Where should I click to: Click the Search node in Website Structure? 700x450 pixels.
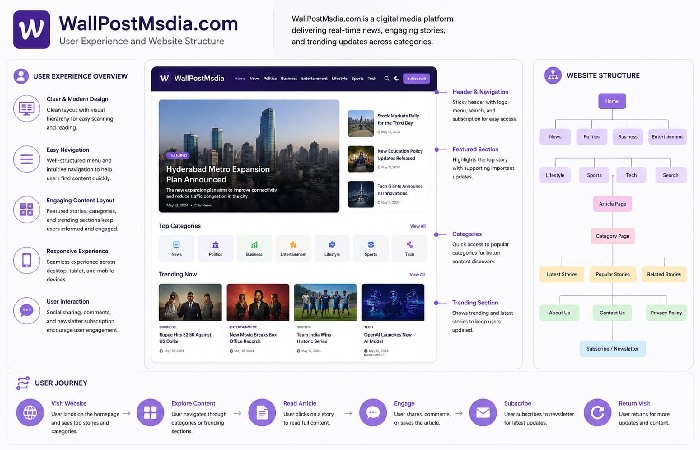pyautogui.click(x=671, y=175)
